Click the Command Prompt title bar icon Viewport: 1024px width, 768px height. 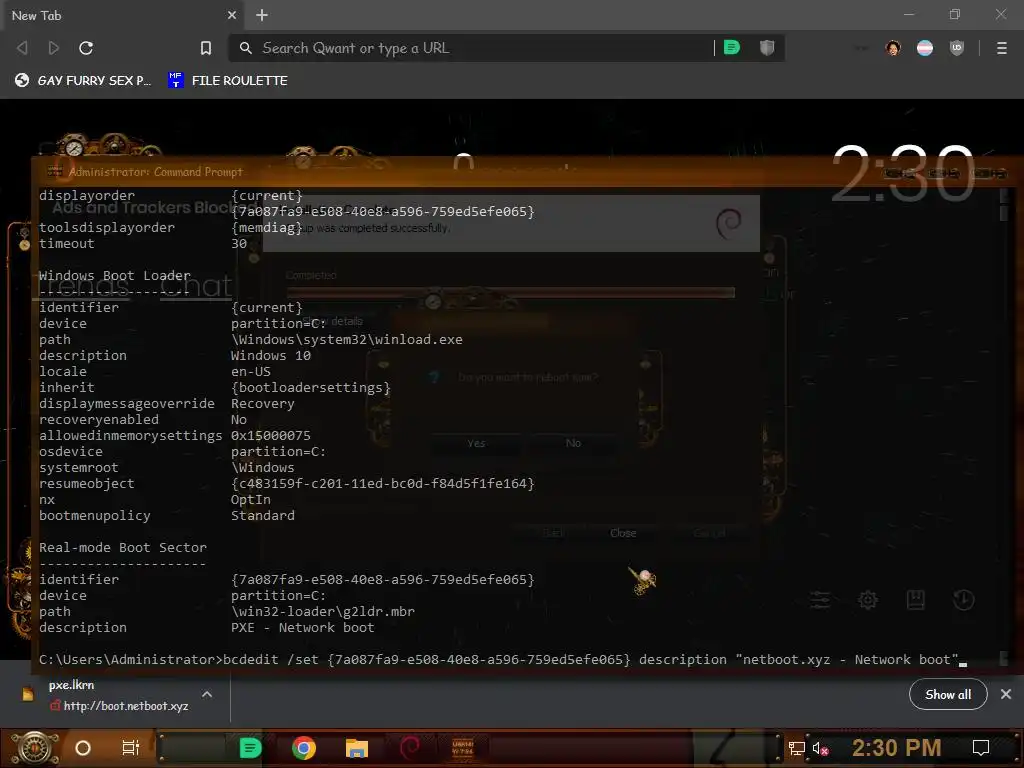point(55,172)
